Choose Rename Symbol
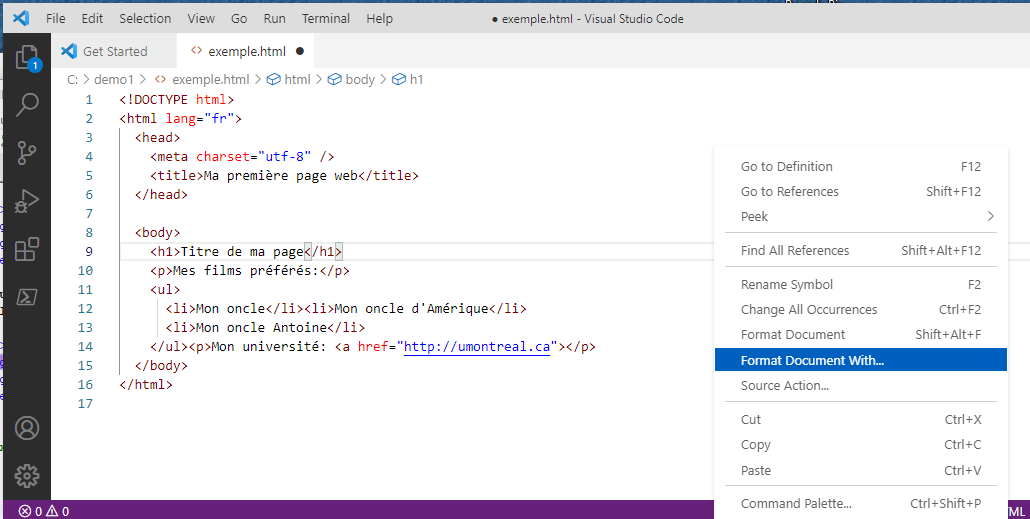Viewport: 1030px width, 519px height. point(861,284)
